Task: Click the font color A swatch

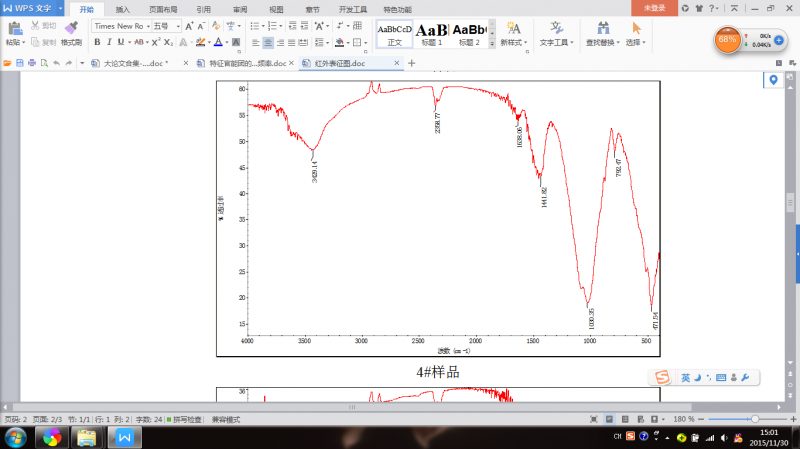Action: click(x=218, y=42)
